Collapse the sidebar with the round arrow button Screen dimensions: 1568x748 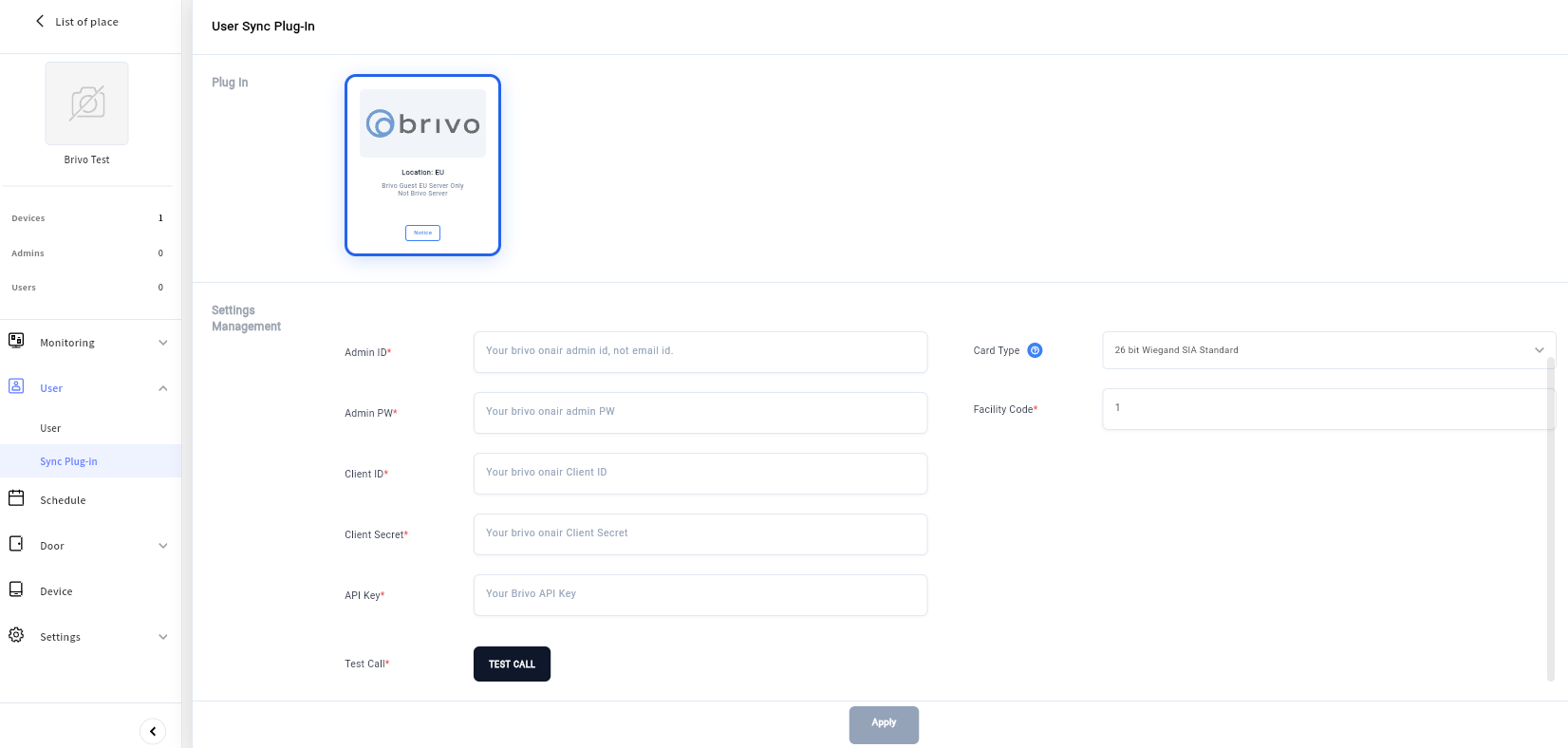pyautogui.click(x=153, y=731)
